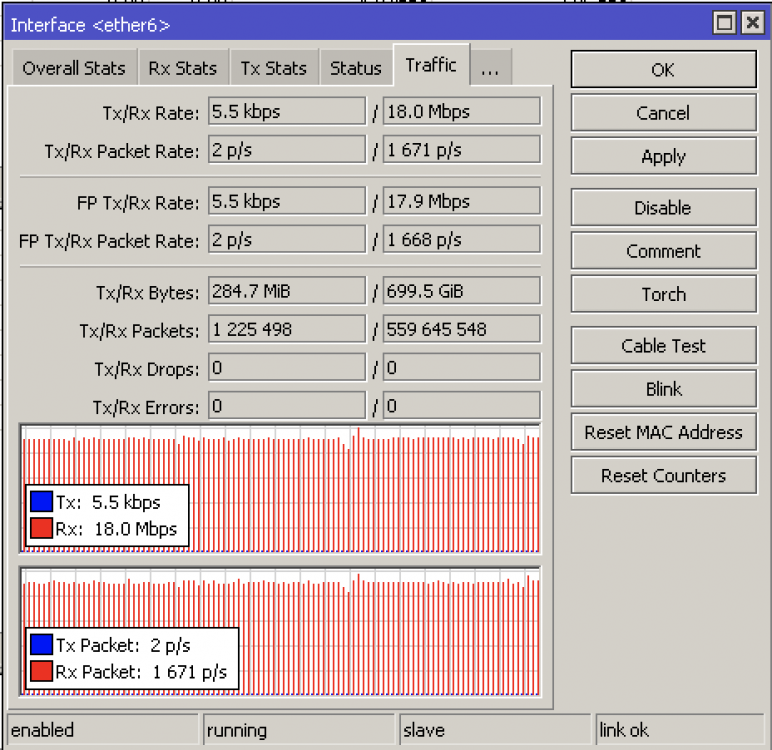Reset Counters for this interface
The height and width of the screenshot is (750, 772).
pos(663,475)
